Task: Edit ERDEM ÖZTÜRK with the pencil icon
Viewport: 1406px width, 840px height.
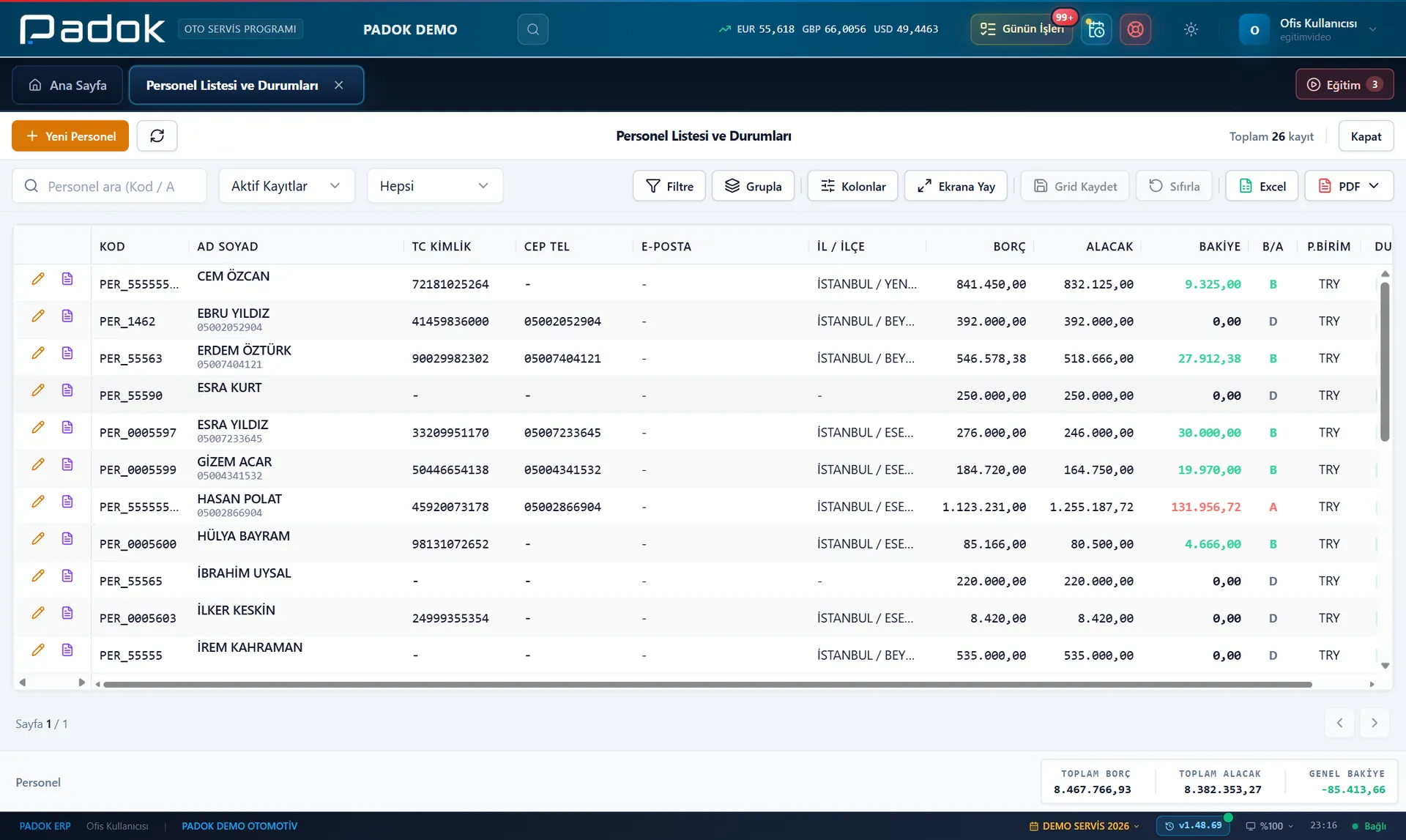Action: pos(38,353)
